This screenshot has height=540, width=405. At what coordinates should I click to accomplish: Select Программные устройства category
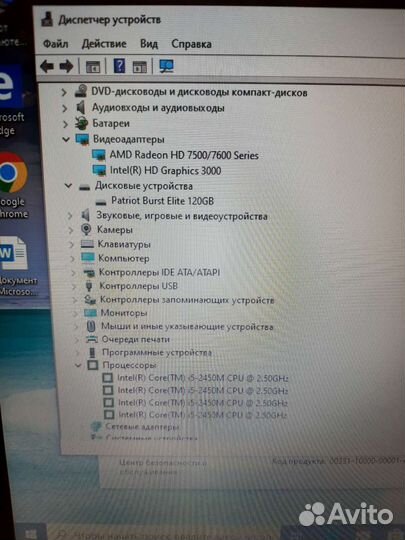(157, 352)
